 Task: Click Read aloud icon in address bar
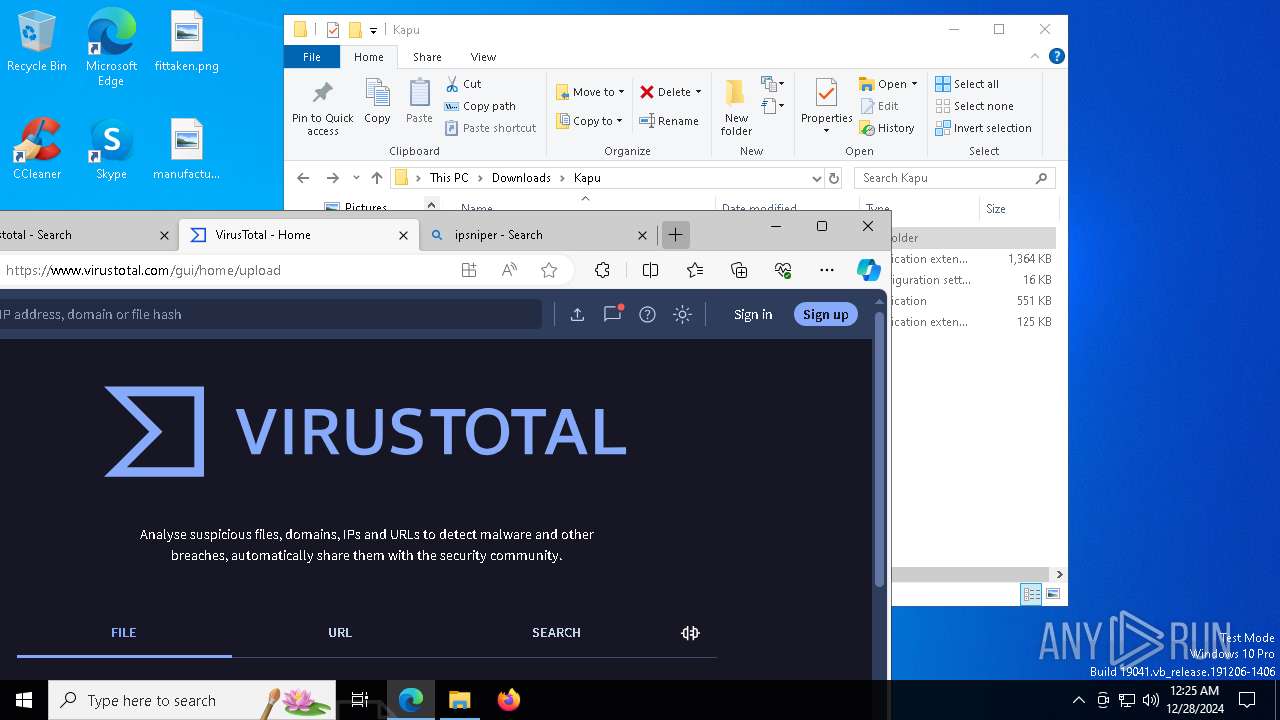509,270
